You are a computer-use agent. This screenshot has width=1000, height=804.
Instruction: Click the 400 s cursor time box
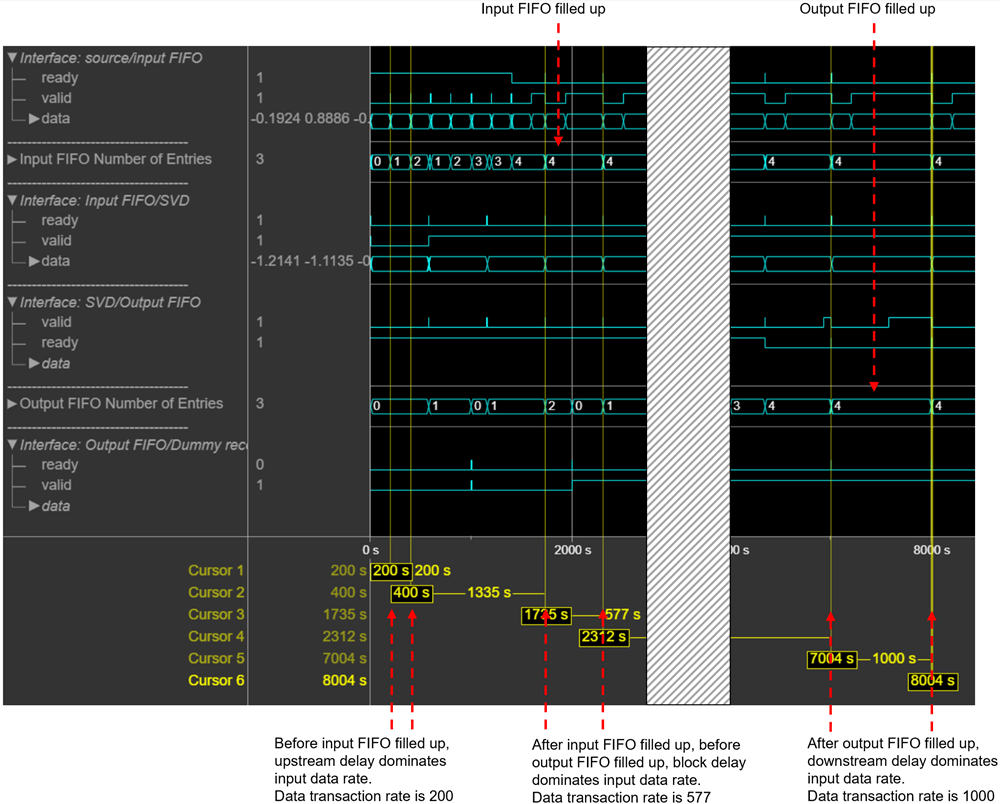click(412, 593)
